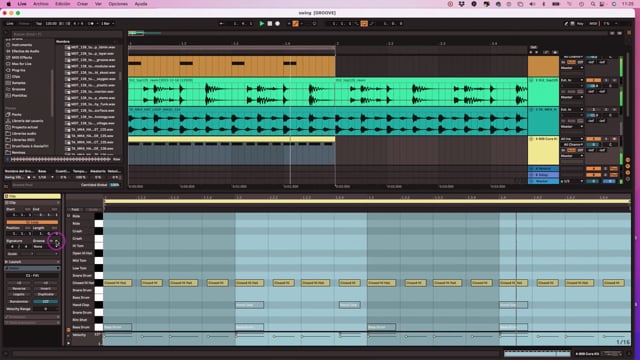Open Master output routing dropdown of the first track

click(572, 68)
